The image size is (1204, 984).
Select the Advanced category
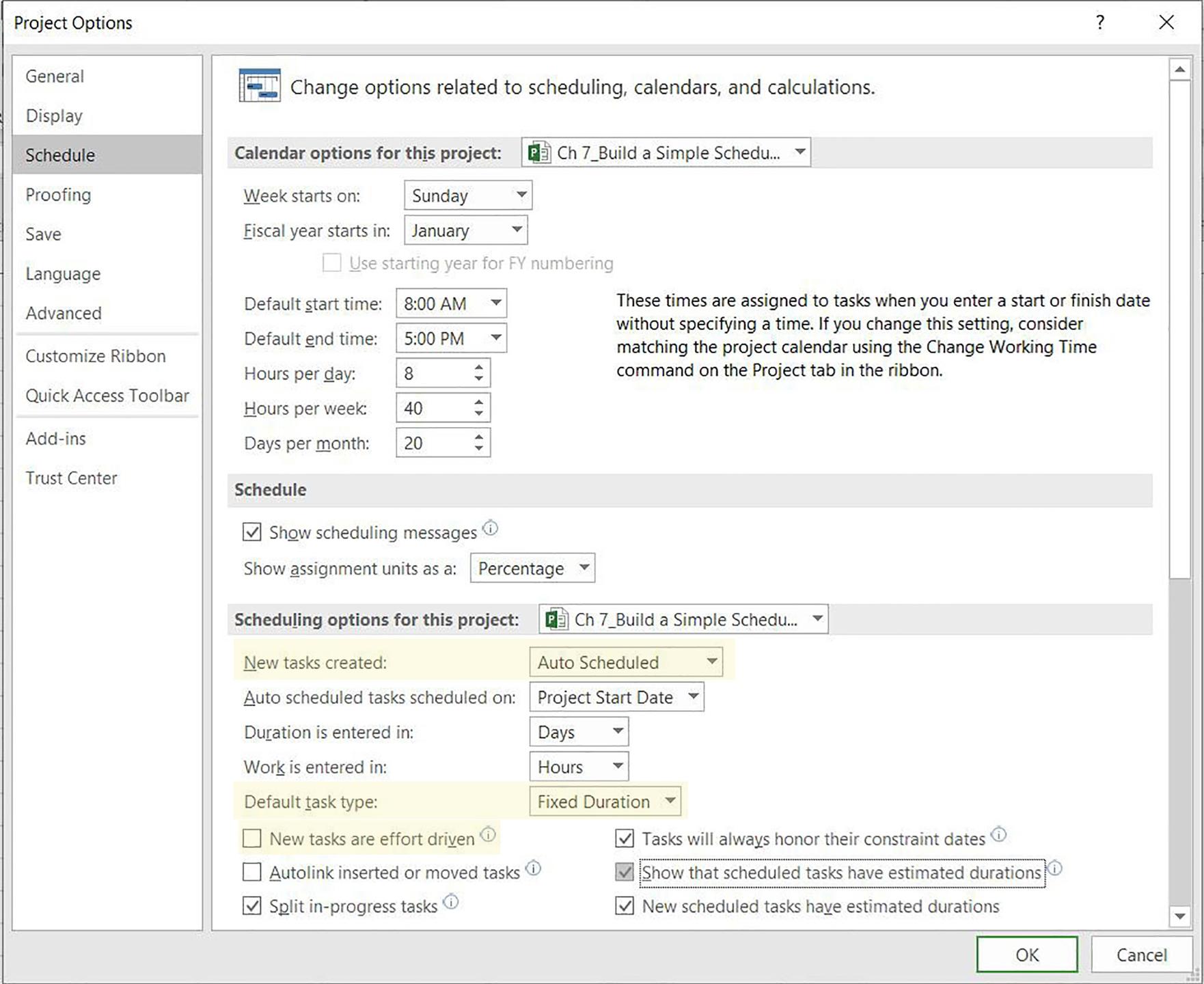(x=107, y=313)
